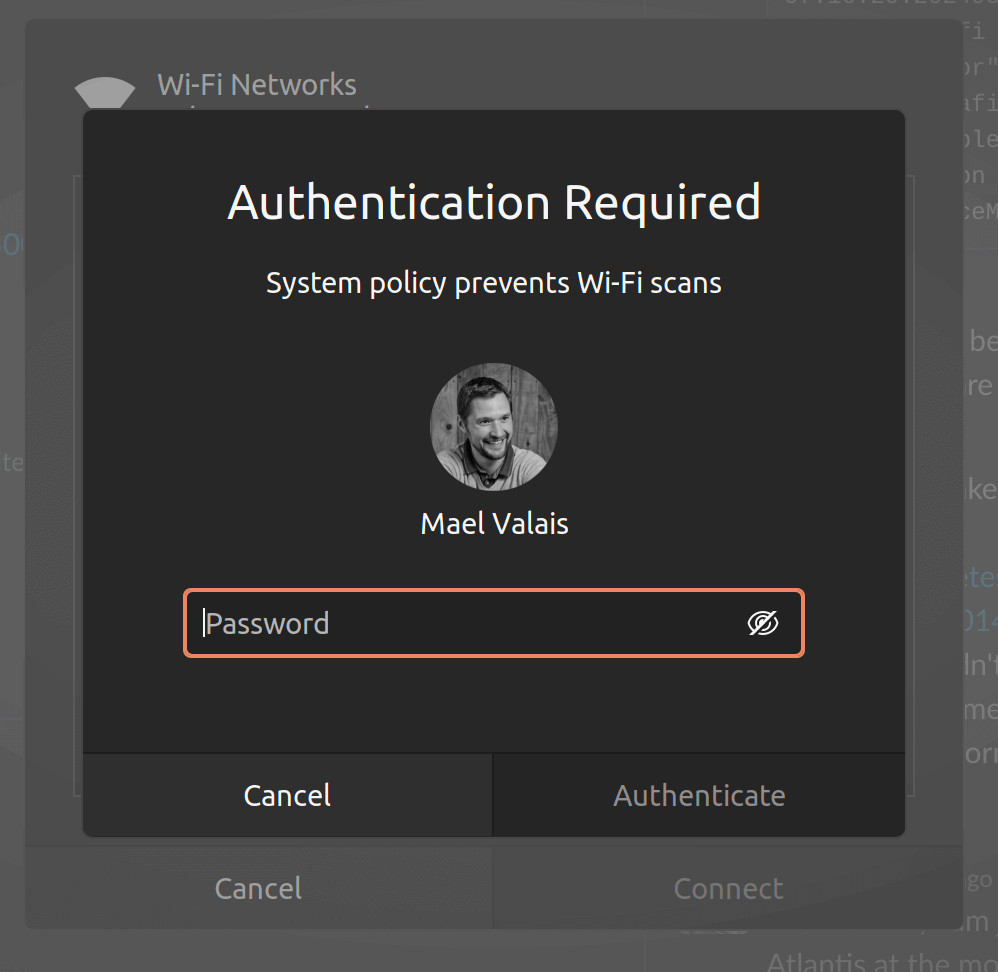Click the blue link text at the left edge
The width and height of the screenshot is (998, 972).
pos(12,245)
